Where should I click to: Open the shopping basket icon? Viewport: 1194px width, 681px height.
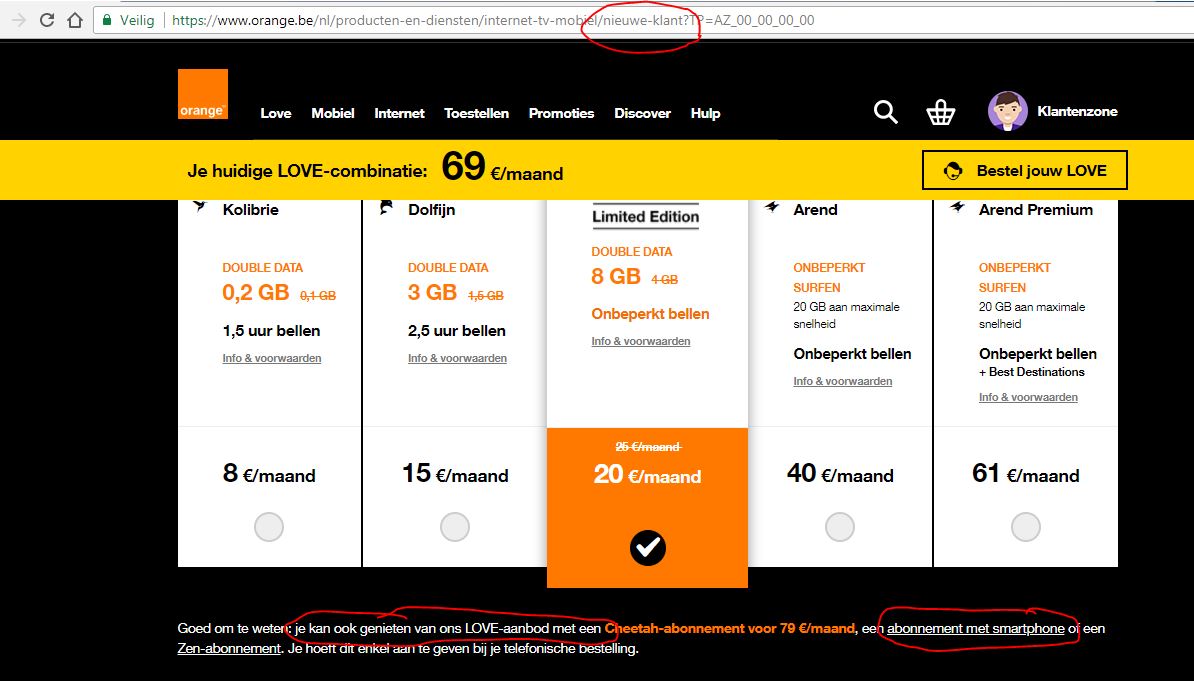[940, 113]
